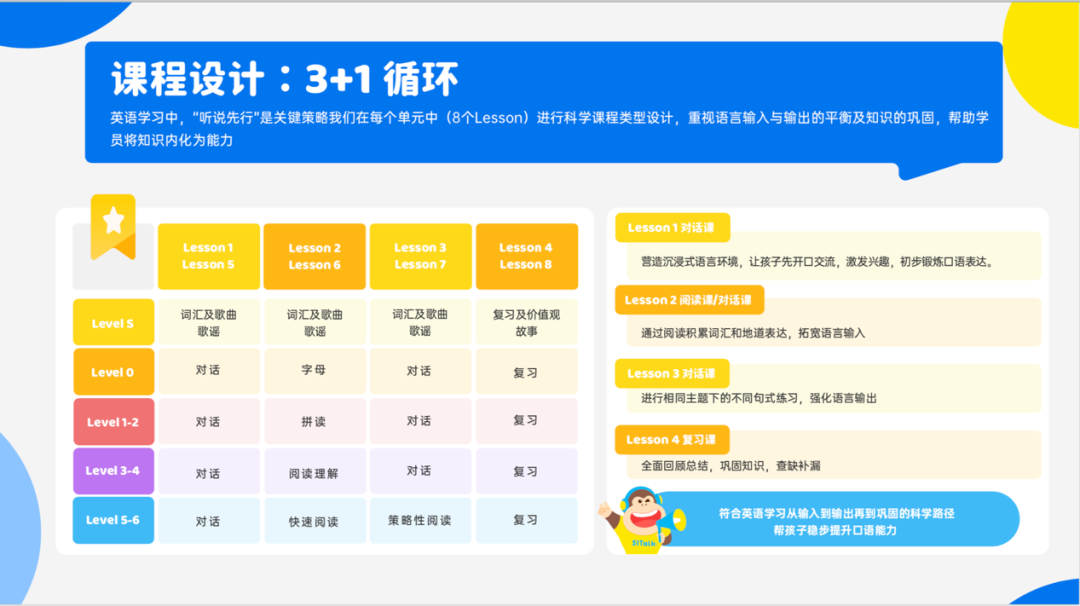Click the "复习及价值观故事" cell in Level S row
The height and width of the screenshot is (606, 1080).
(526, 322)
